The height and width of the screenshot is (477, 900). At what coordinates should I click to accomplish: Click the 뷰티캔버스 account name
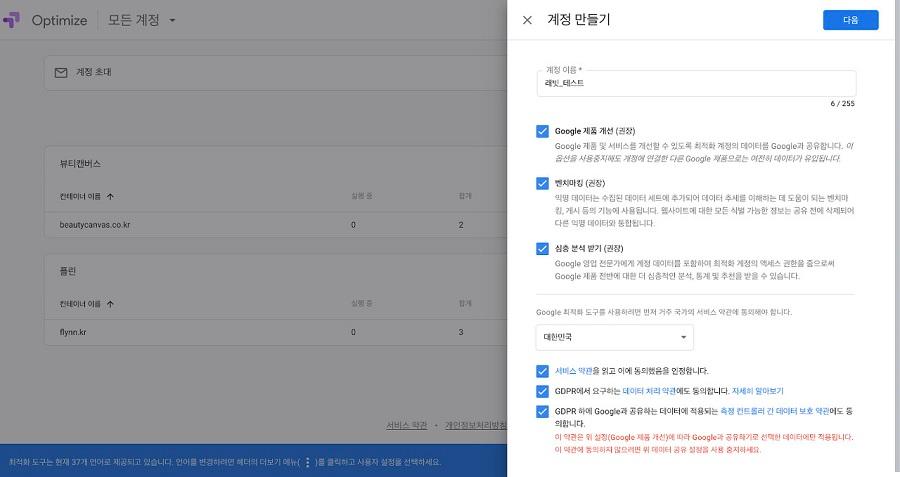[80, 164]
